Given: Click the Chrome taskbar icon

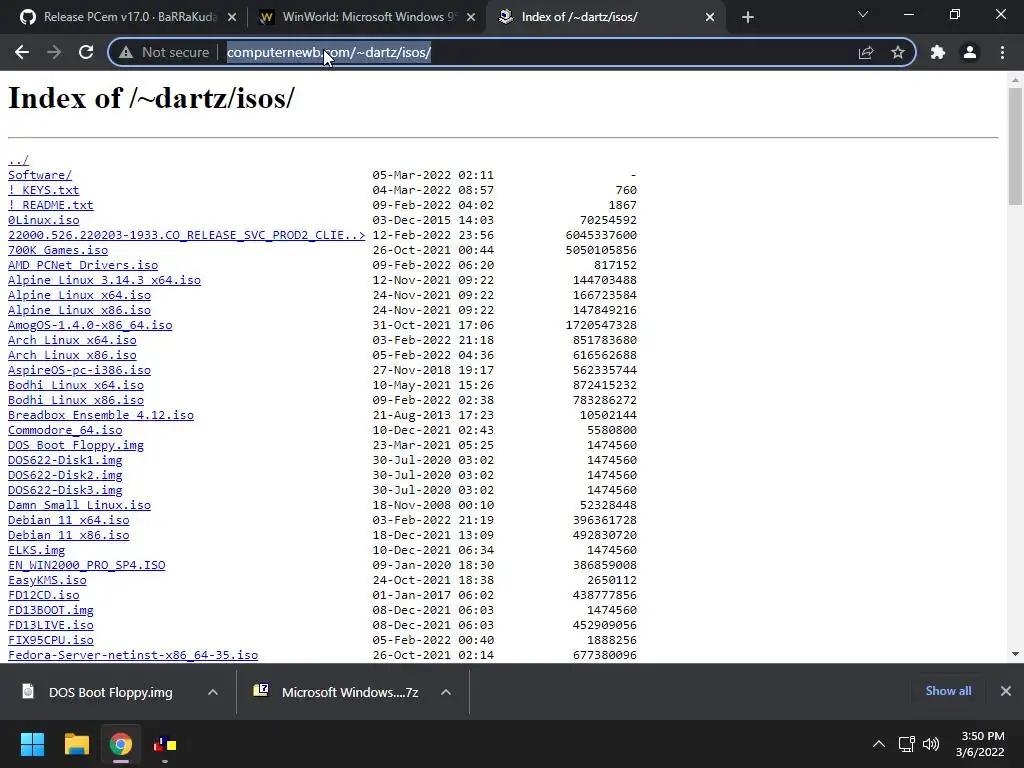Looking at the screenshot, I should [x=121, y=744].
